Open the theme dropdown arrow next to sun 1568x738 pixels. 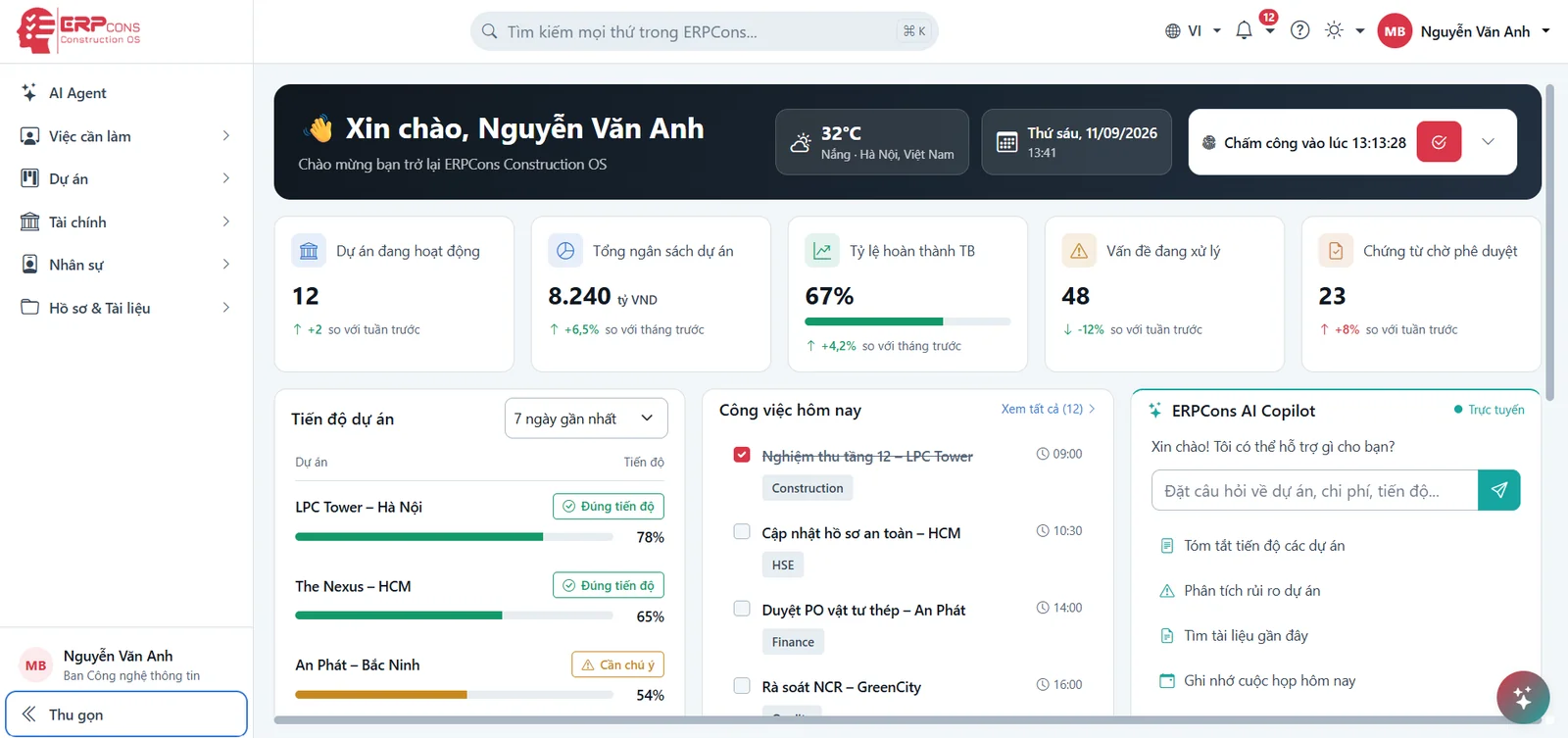pyautogui.click(x=1360, y=31)
